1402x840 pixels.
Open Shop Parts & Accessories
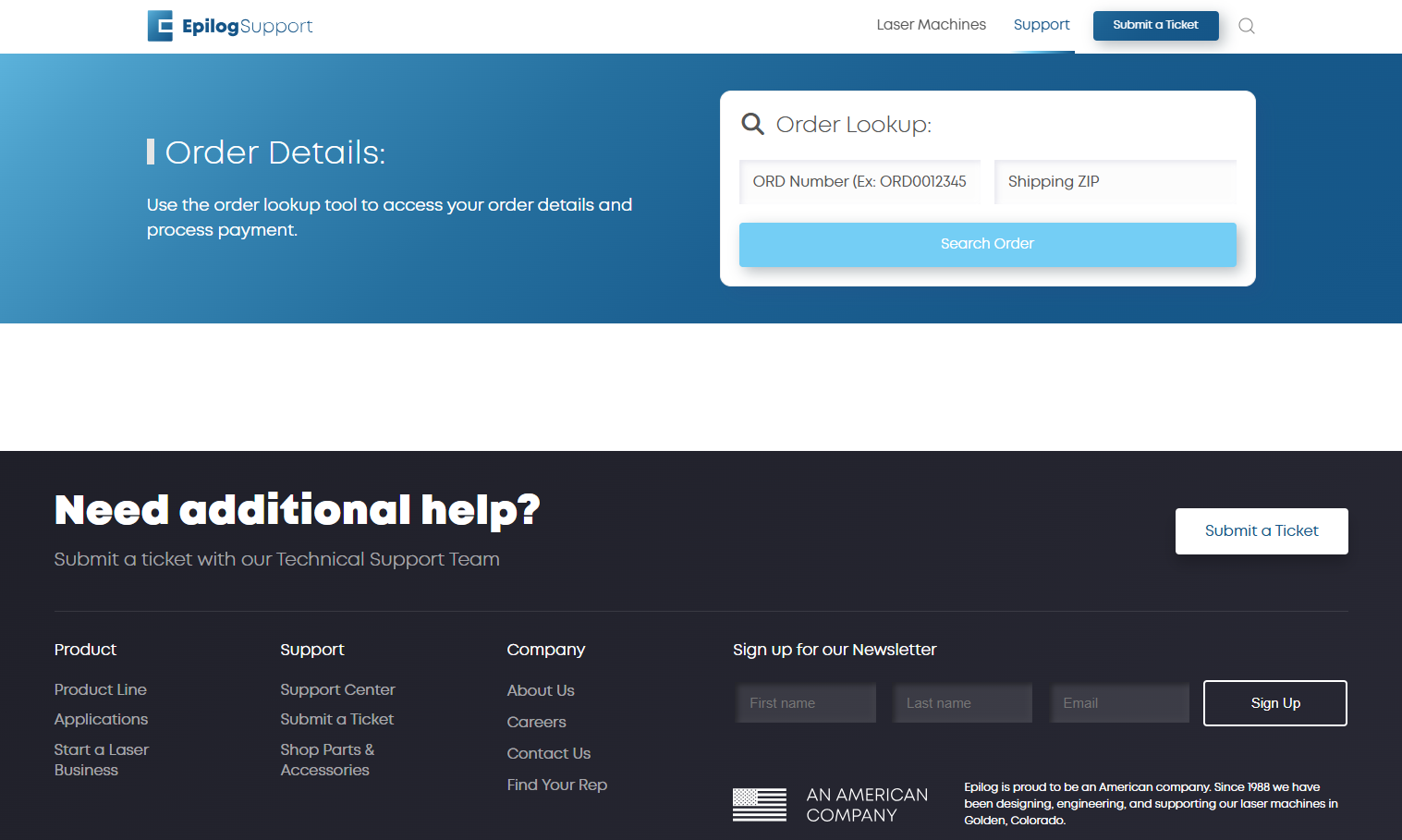click(x=327, y=759)
